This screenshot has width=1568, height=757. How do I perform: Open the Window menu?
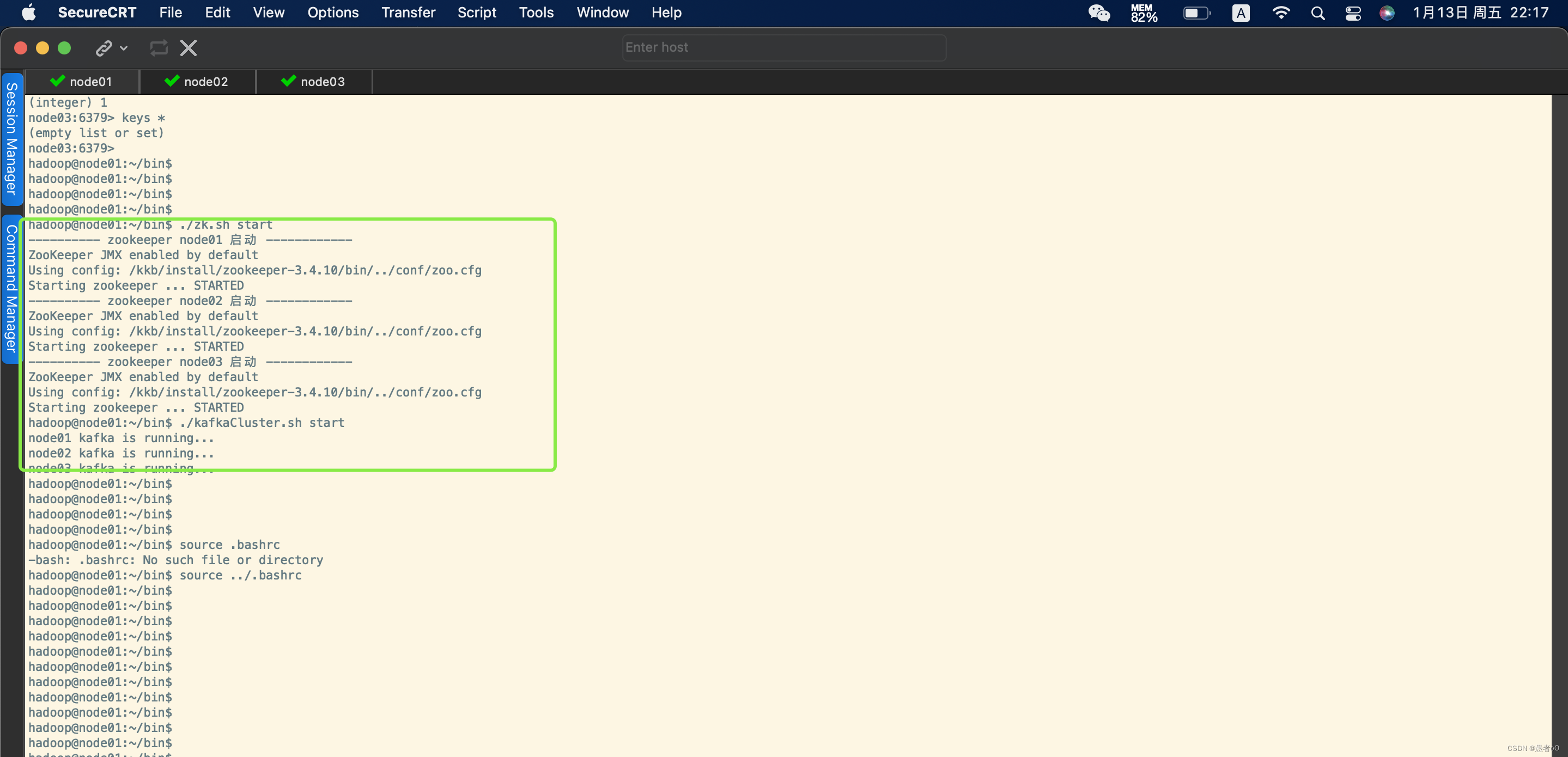click(603, 12)
